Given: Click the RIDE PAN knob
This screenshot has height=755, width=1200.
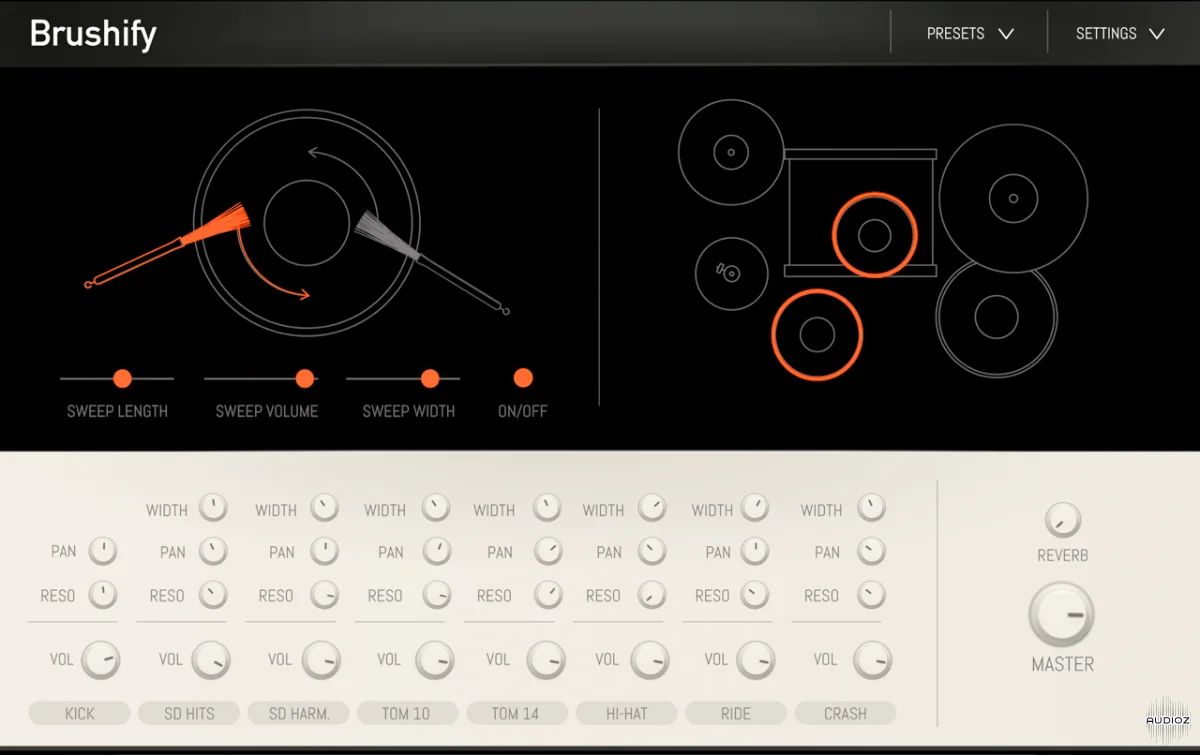Looking at the screenshot, I should tap(755, 550).
